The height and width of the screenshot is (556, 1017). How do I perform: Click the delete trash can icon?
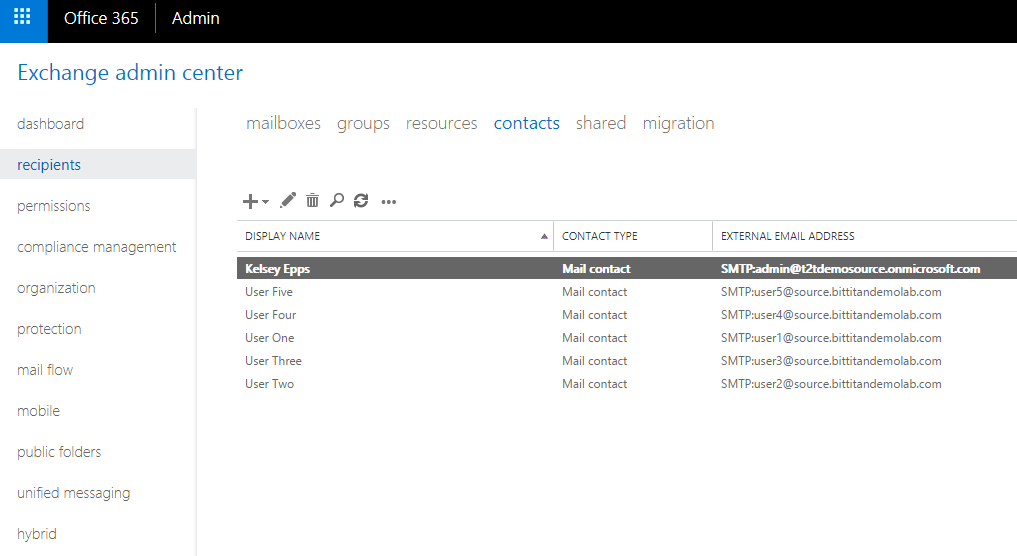pos(313,200)
